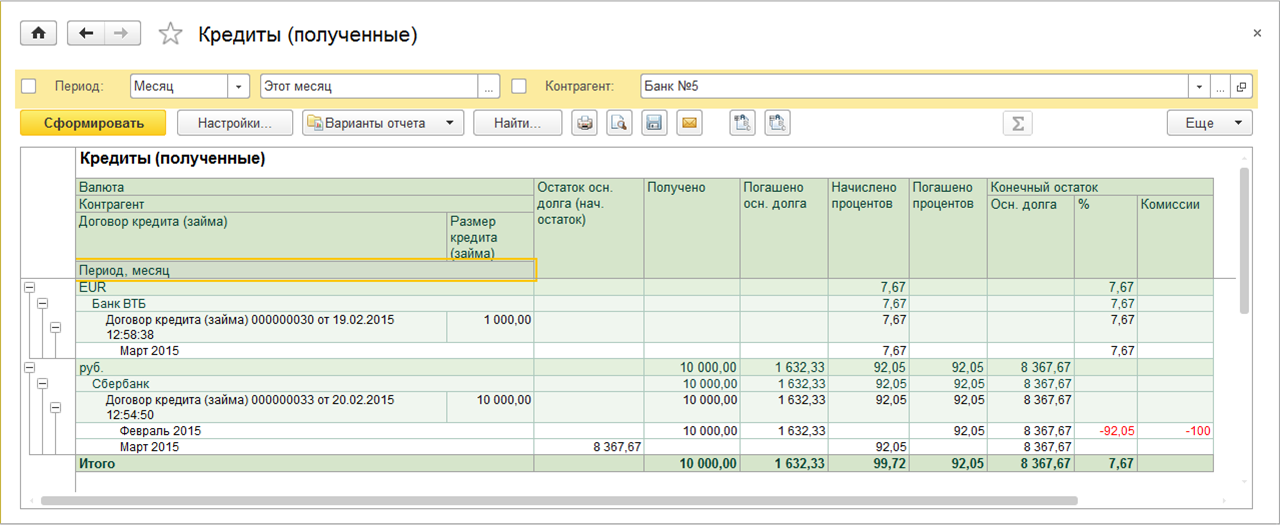Image resolution: width=1280 pixels, height=525 pixels.
Task: Go back with the left arrow
Action: (x=86, y=34)
